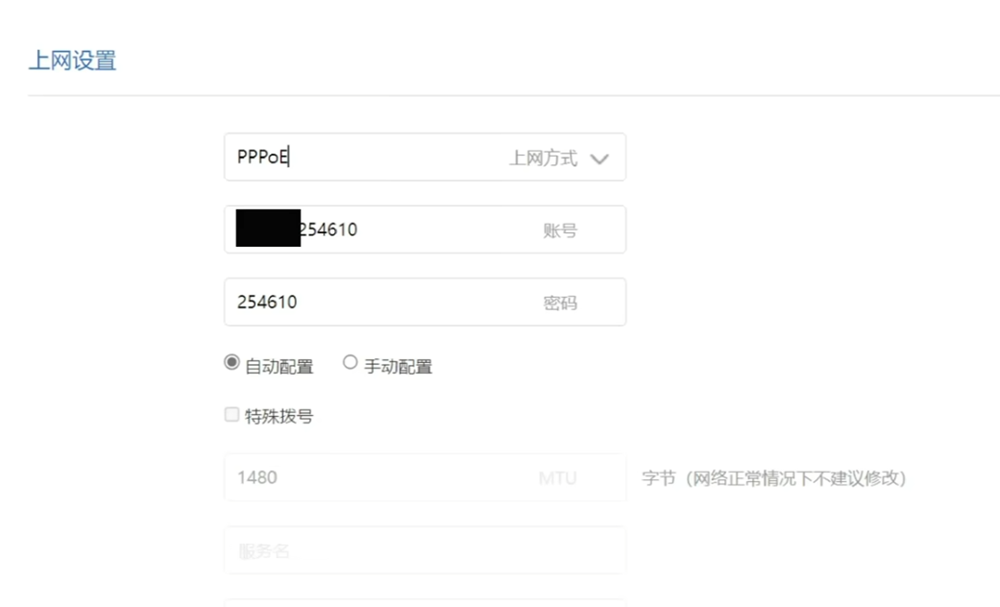Image resolution: width=1000 pixels, height=607 pixels.
Task: Click the blacked-out part of the account number
Action: pos(268,228)
